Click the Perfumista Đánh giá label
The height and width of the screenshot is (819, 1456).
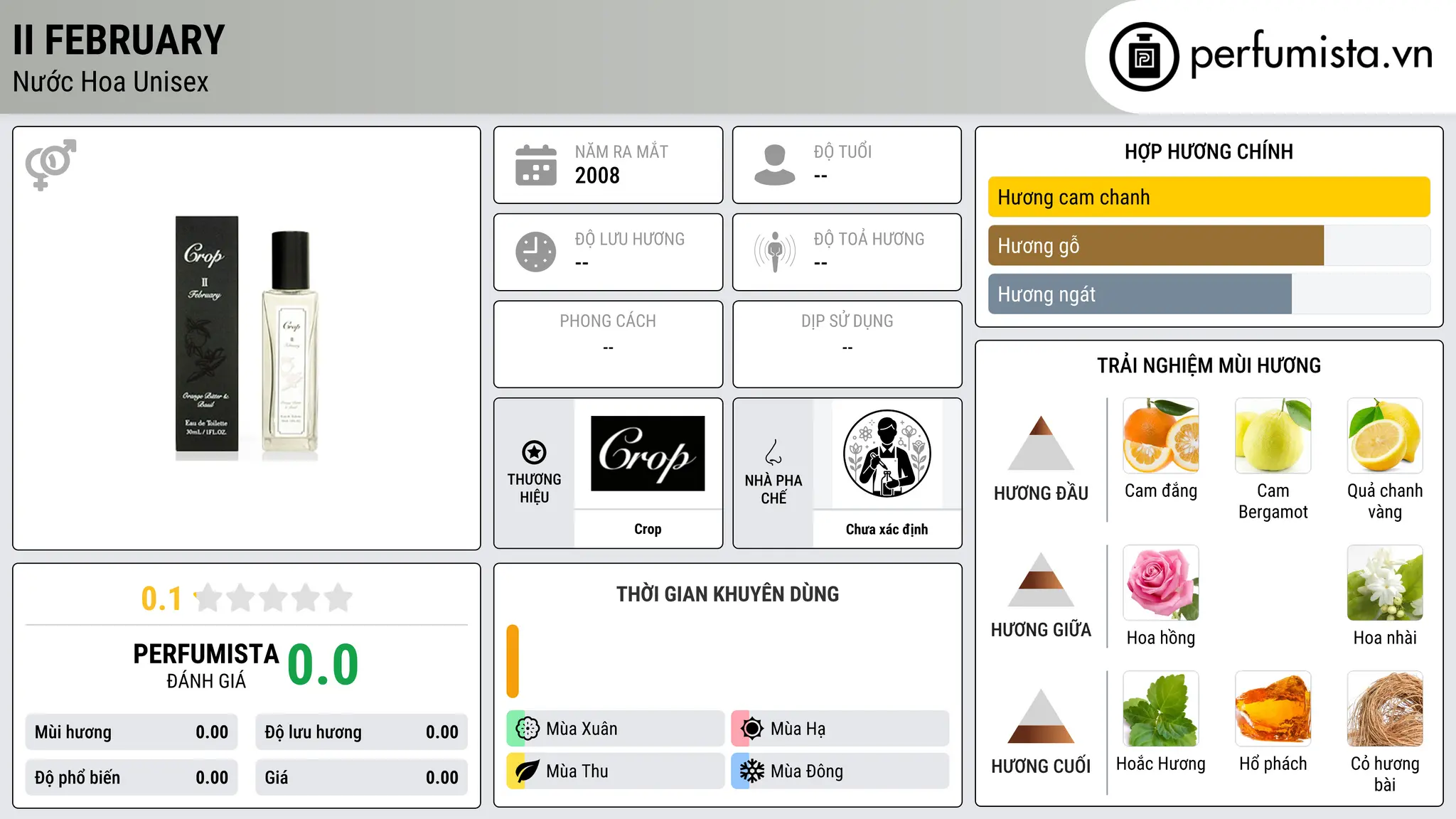[x=206, y=666]
